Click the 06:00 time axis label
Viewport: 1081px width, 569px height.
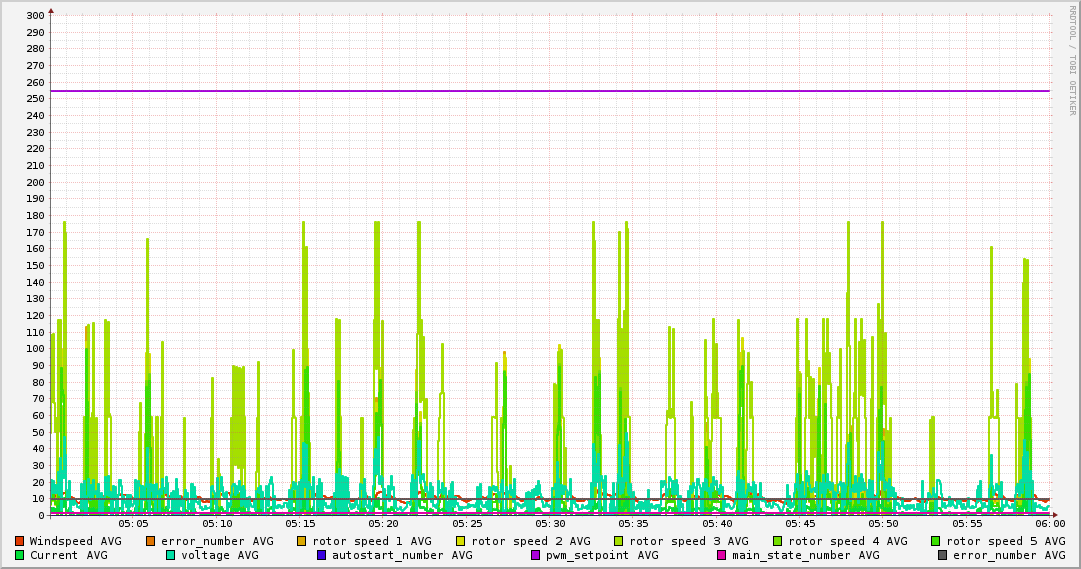click(1049, 523)
